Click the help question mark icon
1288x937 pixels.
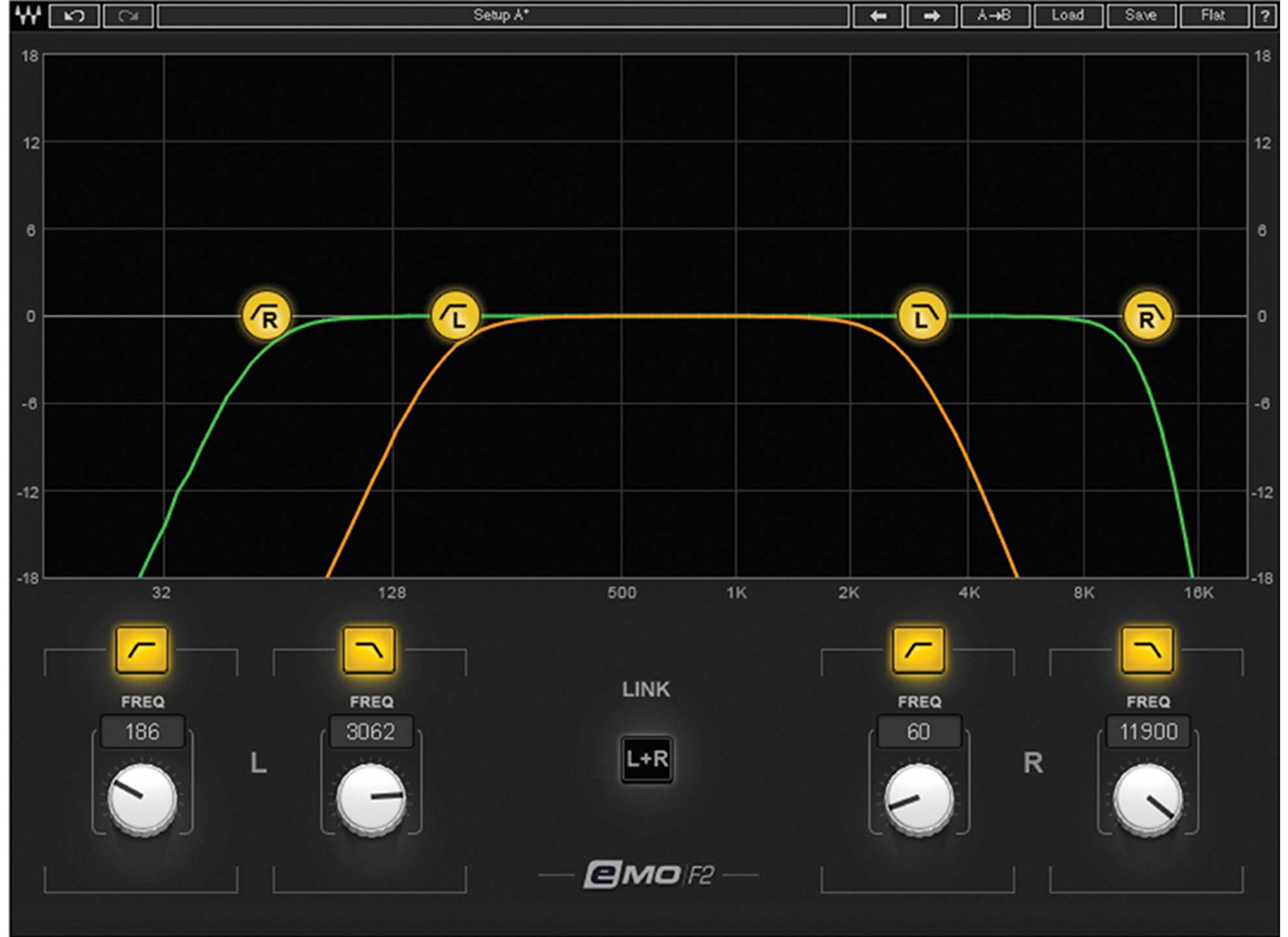click(x=1266, y=15)
